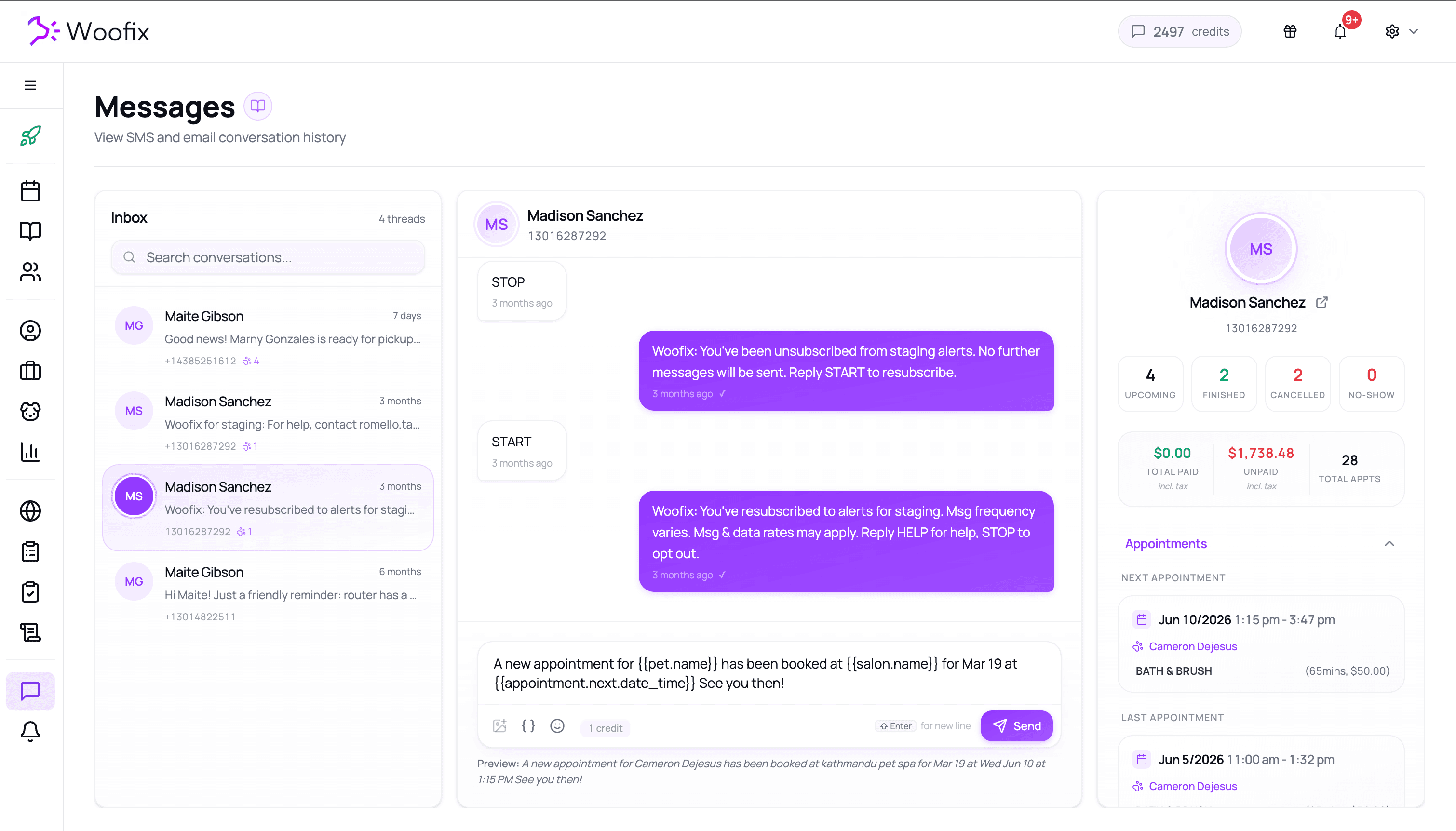Click the BATH & BRUSH service line

[1262, 671]
